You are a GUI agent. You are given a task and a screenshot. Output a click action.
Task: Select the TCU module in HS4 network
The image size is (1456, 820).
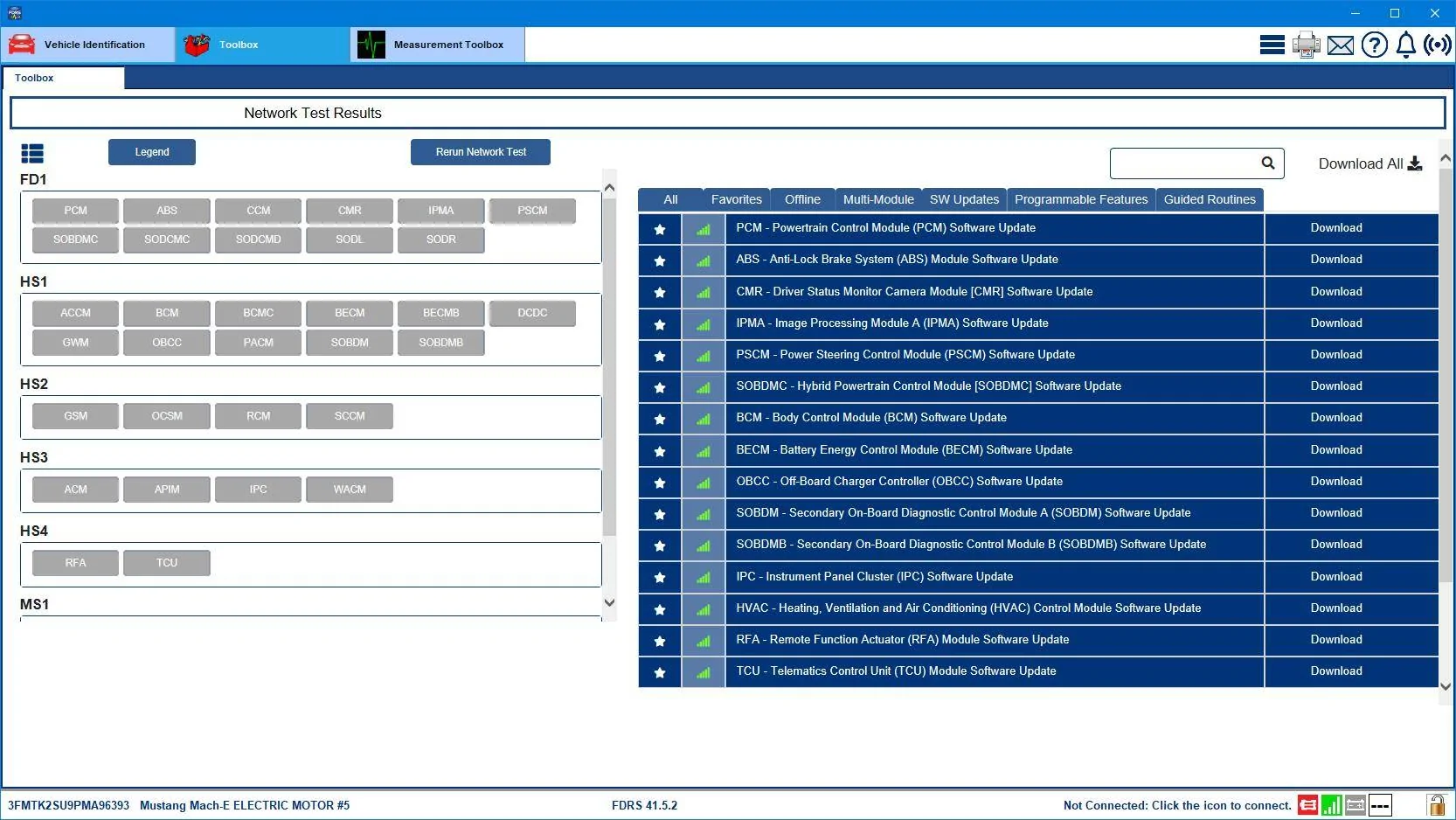point(167,563)
